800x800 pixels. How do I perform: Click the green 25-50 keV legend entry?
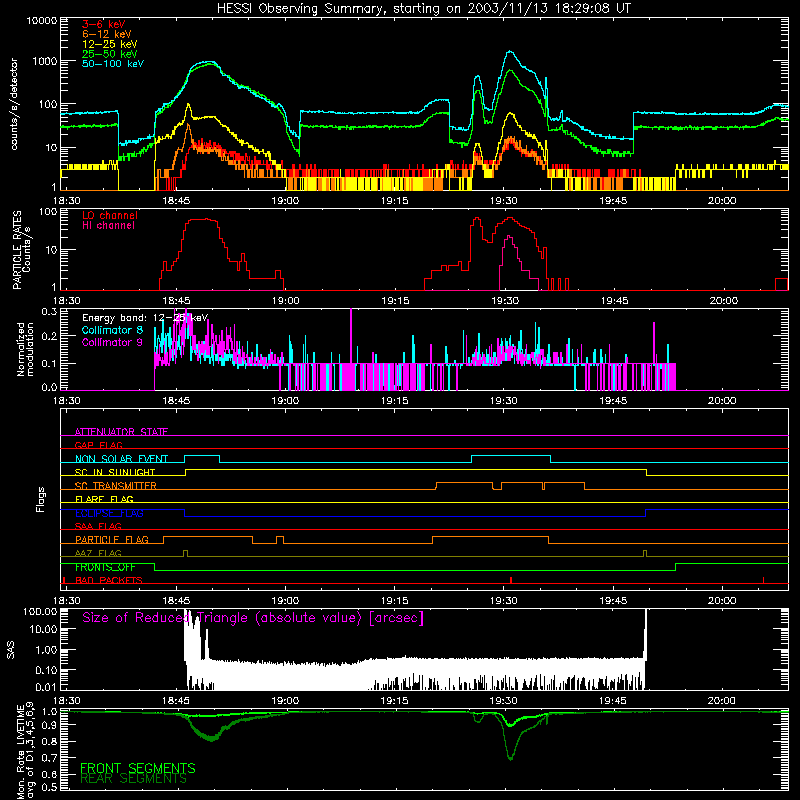tap(109, 54)
